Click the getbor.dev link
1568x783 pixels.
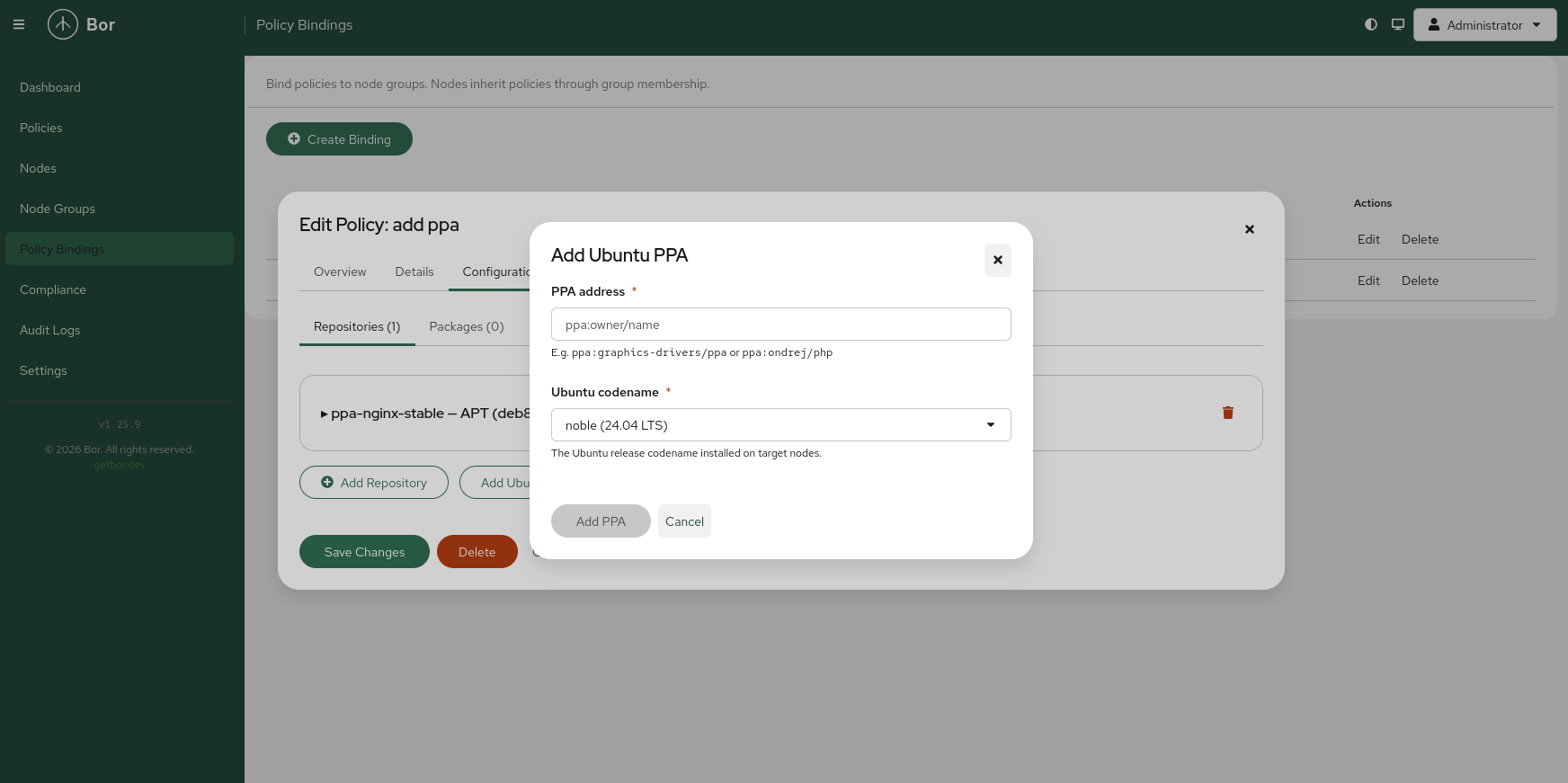click(120, 465)
